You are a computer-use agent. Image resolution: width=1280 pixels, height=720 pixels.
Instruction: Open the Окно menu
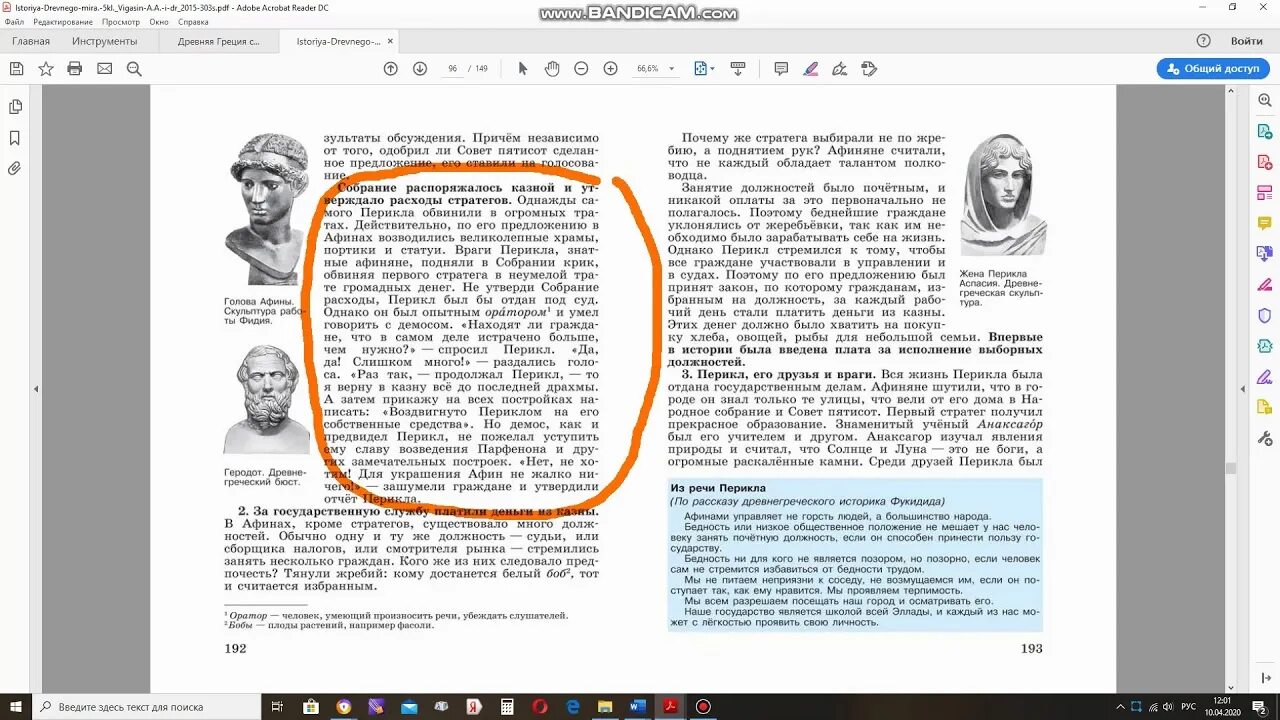(159, 22)
